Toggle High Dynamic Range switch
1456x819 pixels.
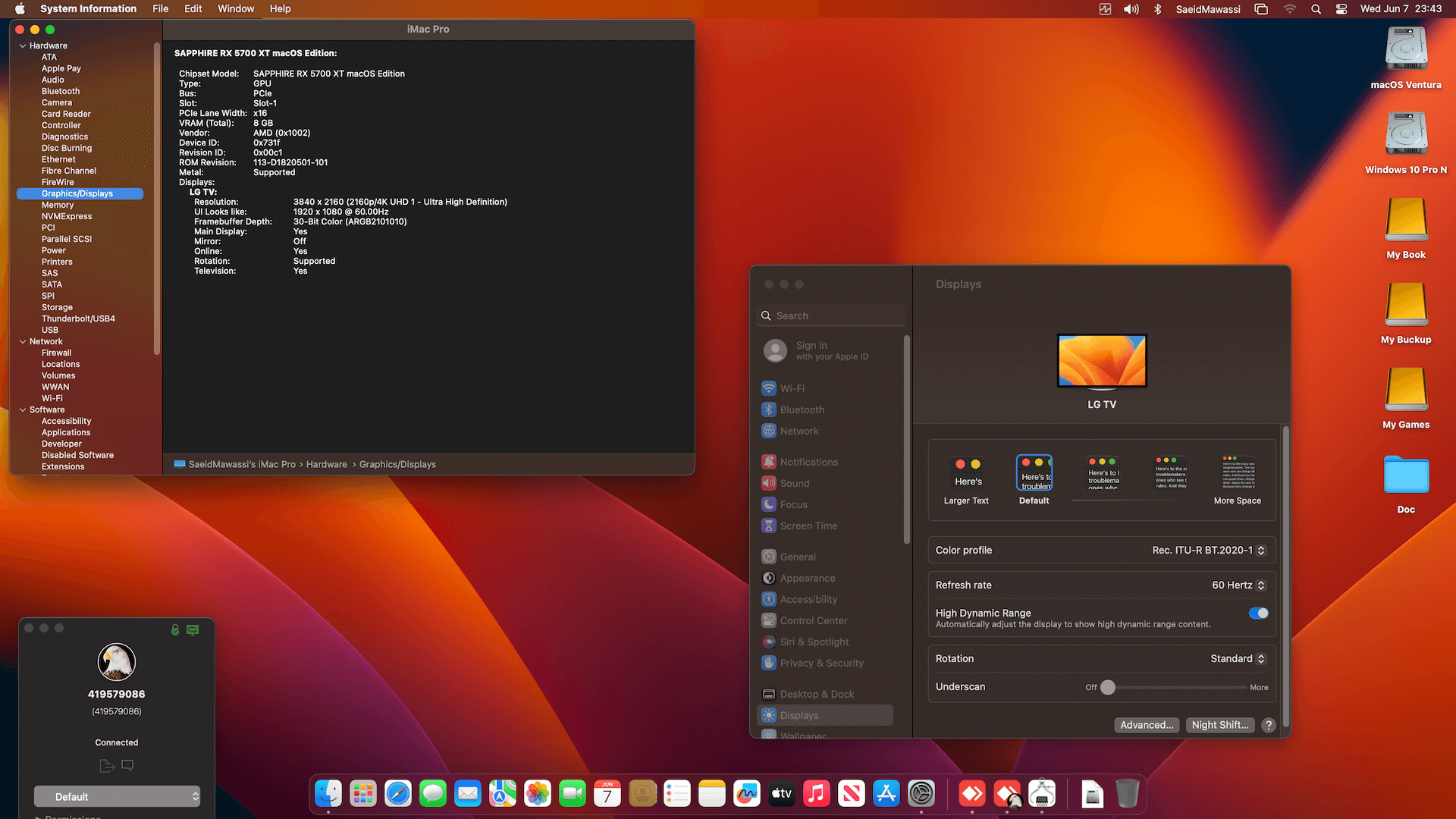pos(1258,613)
